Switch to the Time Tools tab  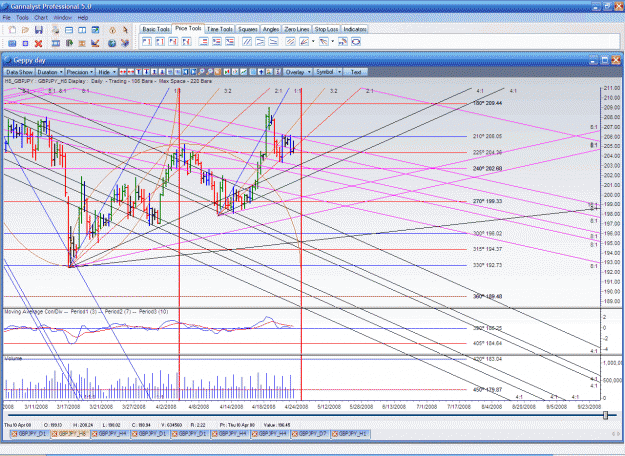point(220,29)
